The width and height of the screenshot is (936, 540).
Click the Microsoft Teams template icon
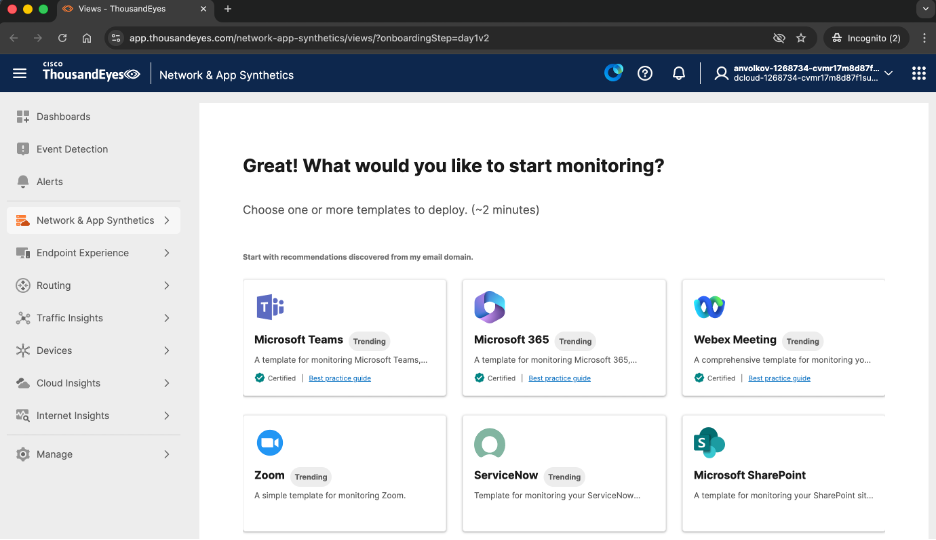270,308
